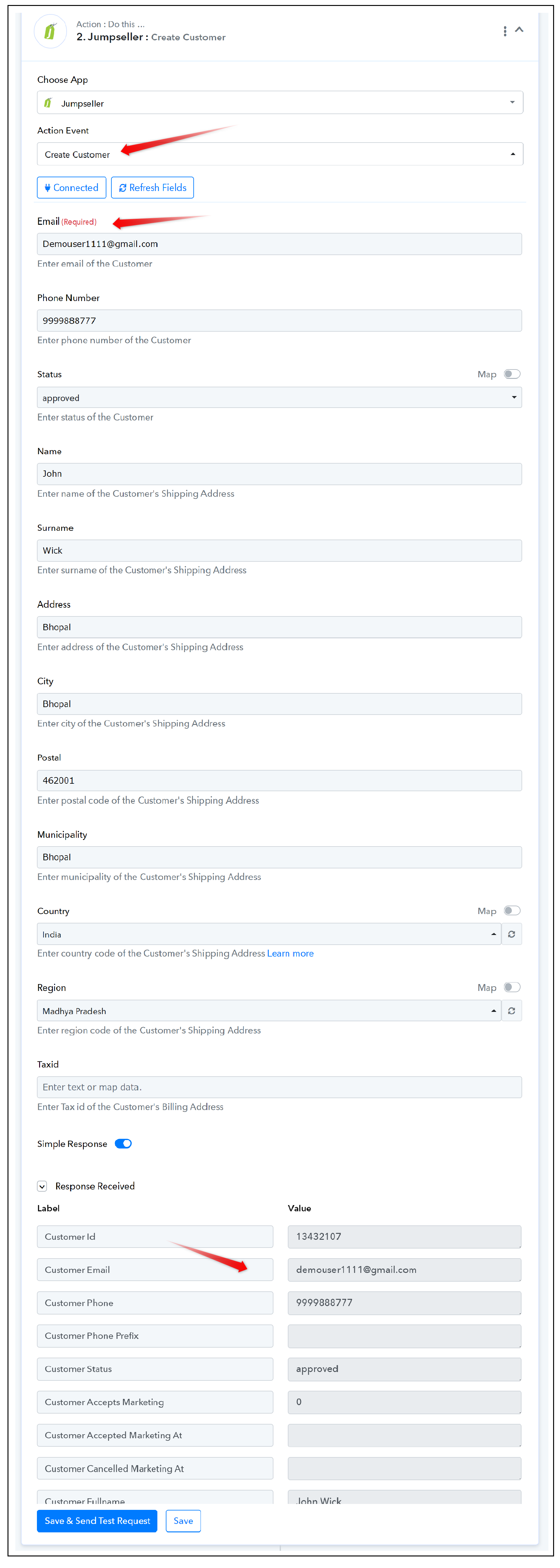Image resolution: width=560 pixels, height=1568 pixels.
Task: Click the Customer Email label field
Action: click(155, 1270)
